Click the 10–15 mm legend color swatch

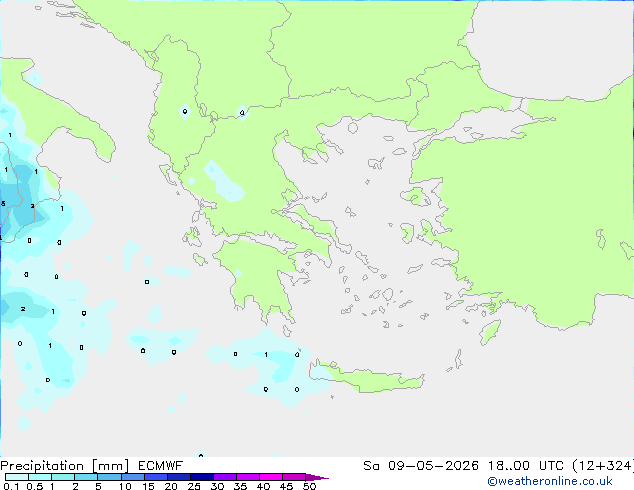132,477
